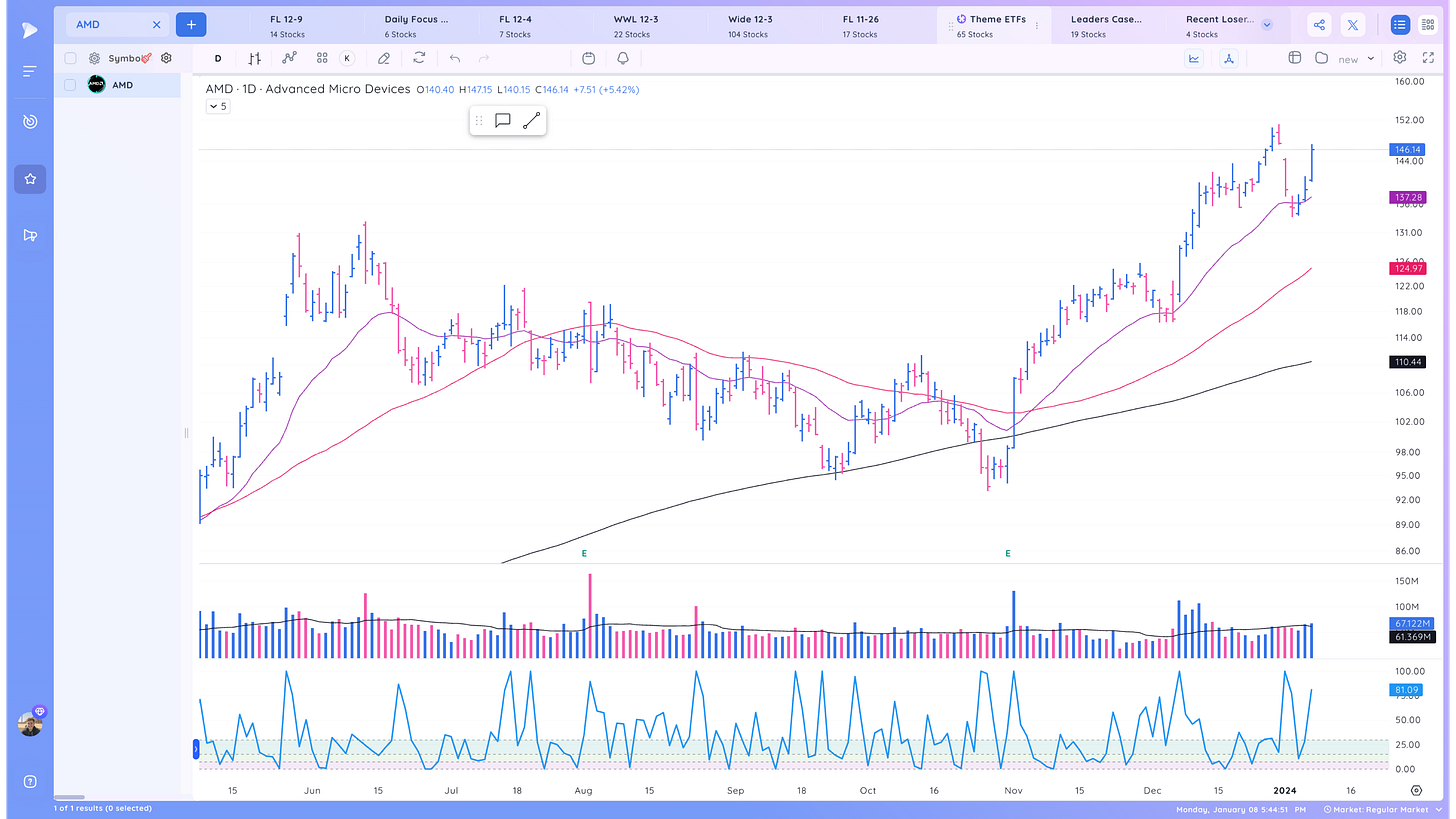This screenshot has width=1456, height=819.
Task: Toggle the AMD row checkbox
Action: click(70, 85)
